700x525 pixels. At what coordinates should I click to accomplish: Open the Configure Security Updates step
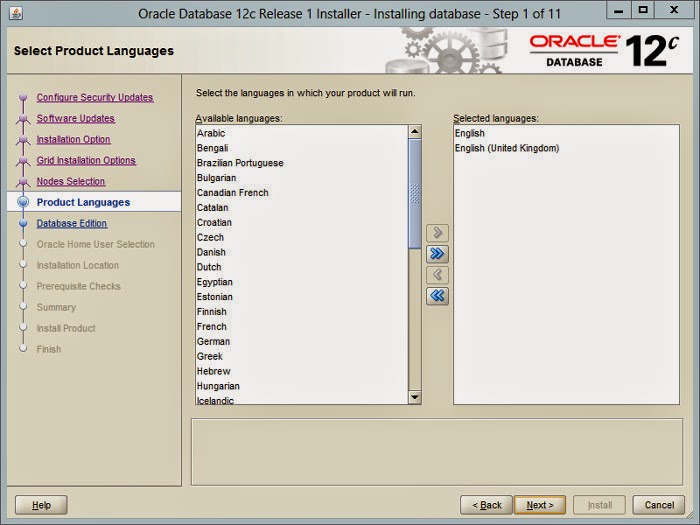tap(95, 97)
